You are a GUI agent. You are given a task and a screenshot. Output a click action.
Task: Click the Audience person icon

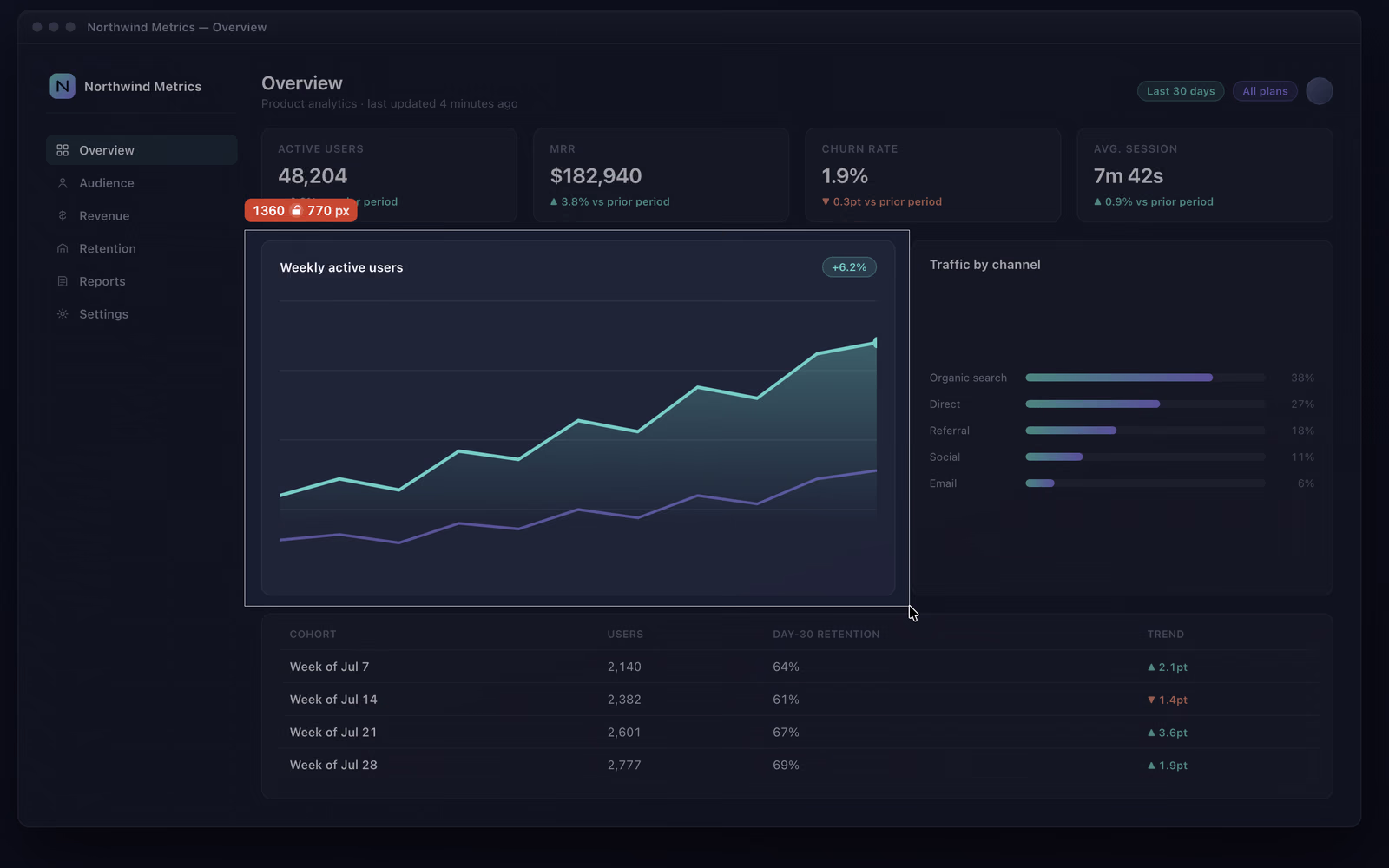coord(63,183)
